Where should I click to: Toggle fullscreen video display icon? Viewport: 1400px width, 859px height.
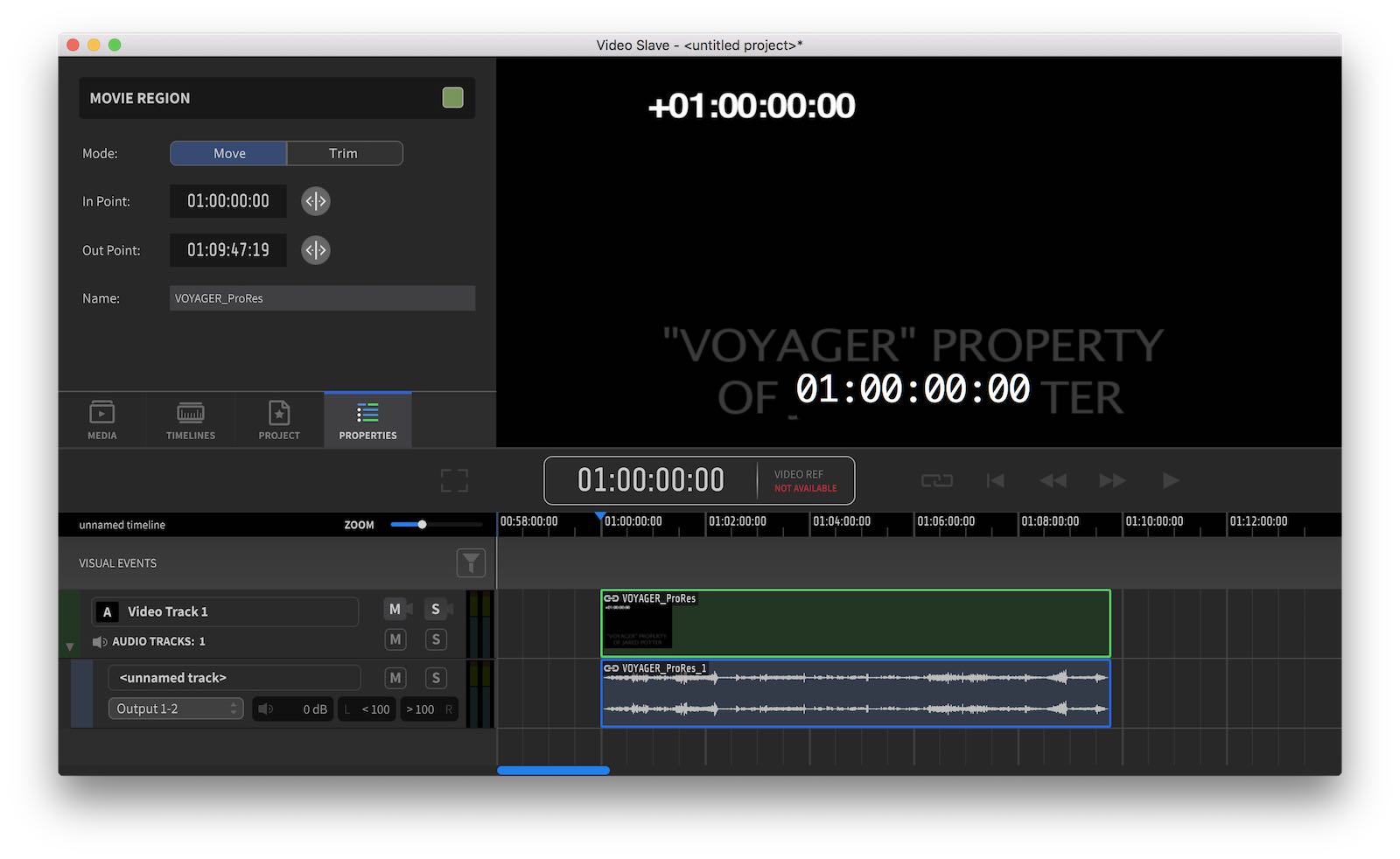tap(454, 480)
